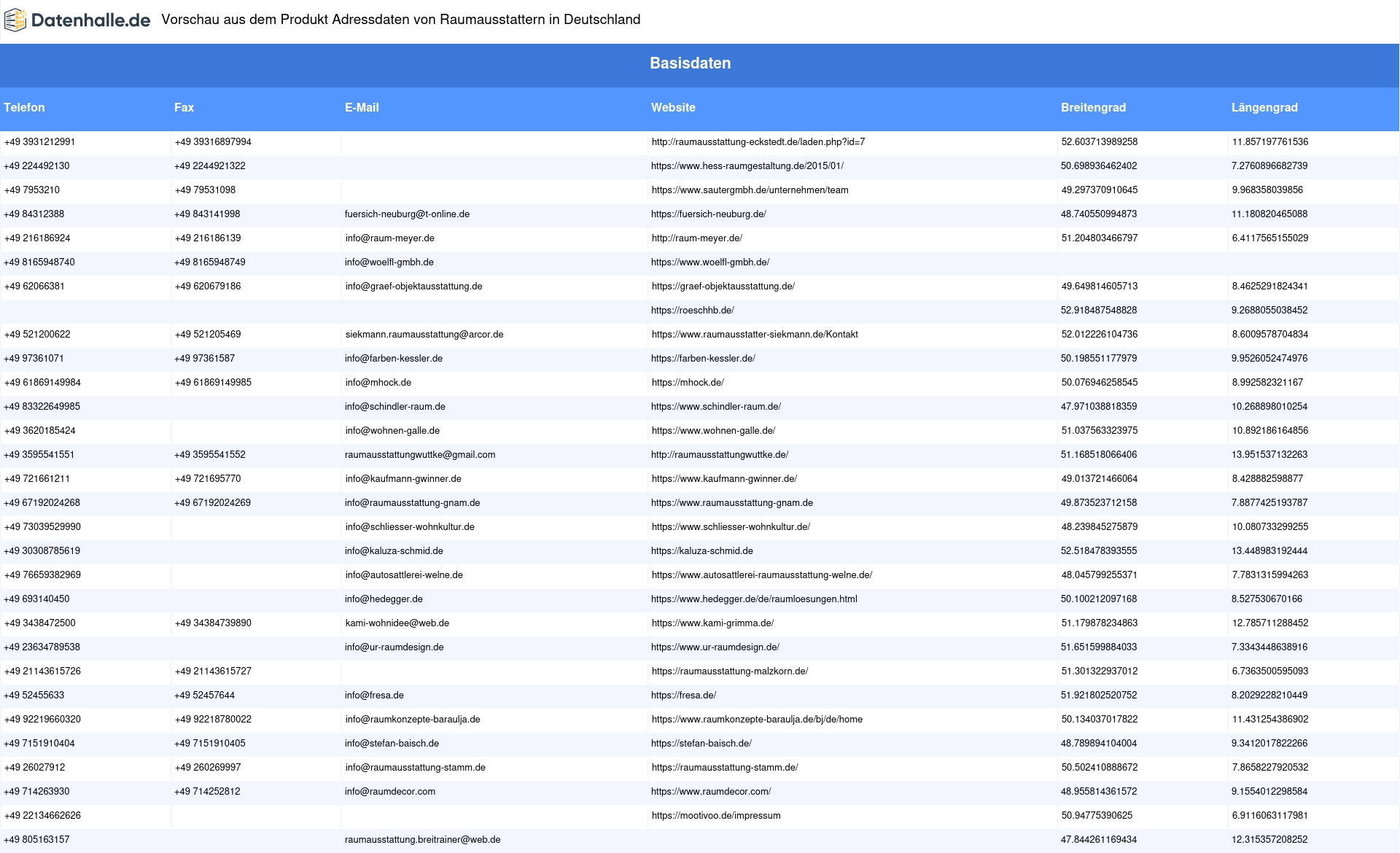Click email fuersich-neuburg@t-online.de
The height and width of the screenshot is (853, 1400).
(407, 214)
